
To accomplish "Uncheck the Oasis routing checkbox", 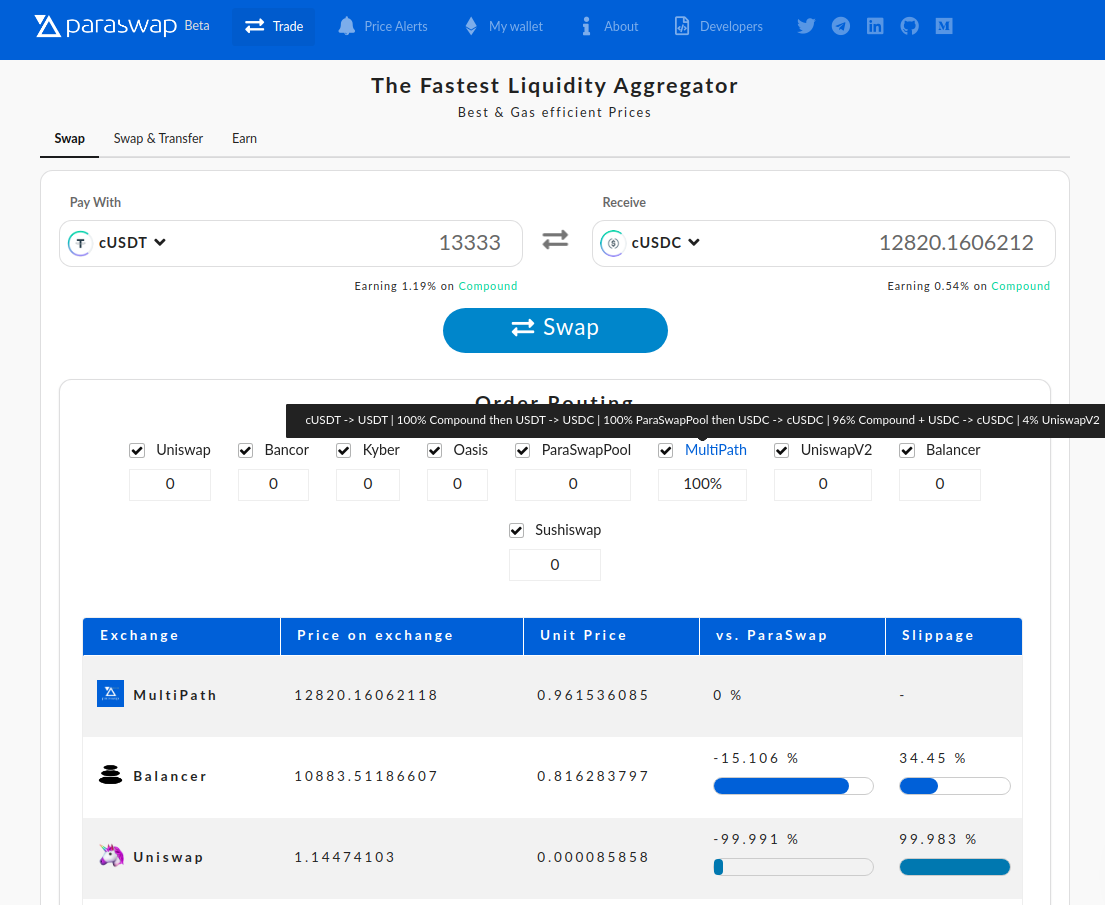I will [434, 450].
